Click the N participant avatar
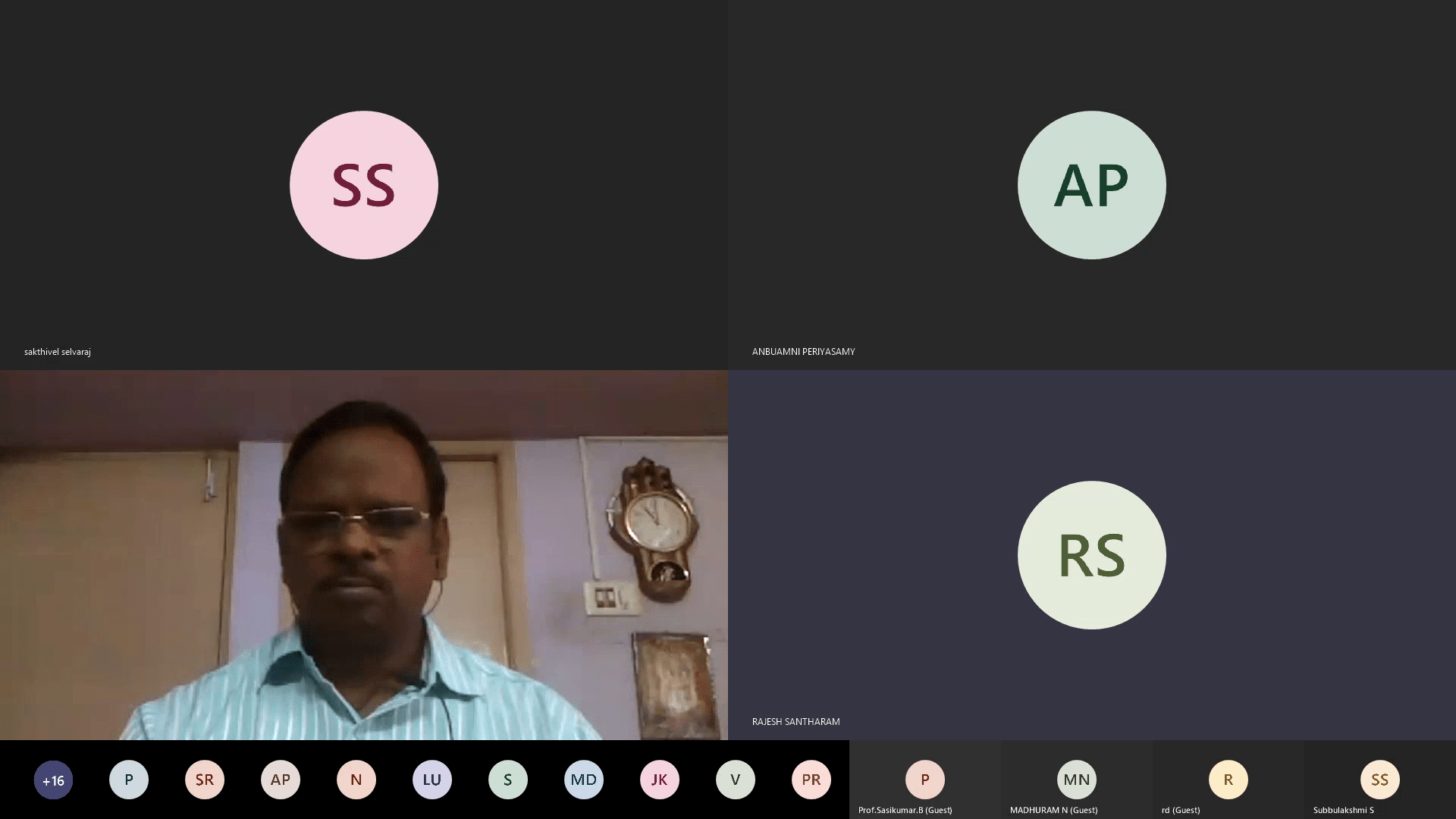Screen dimensions: 1456x819 coord(356,780)
